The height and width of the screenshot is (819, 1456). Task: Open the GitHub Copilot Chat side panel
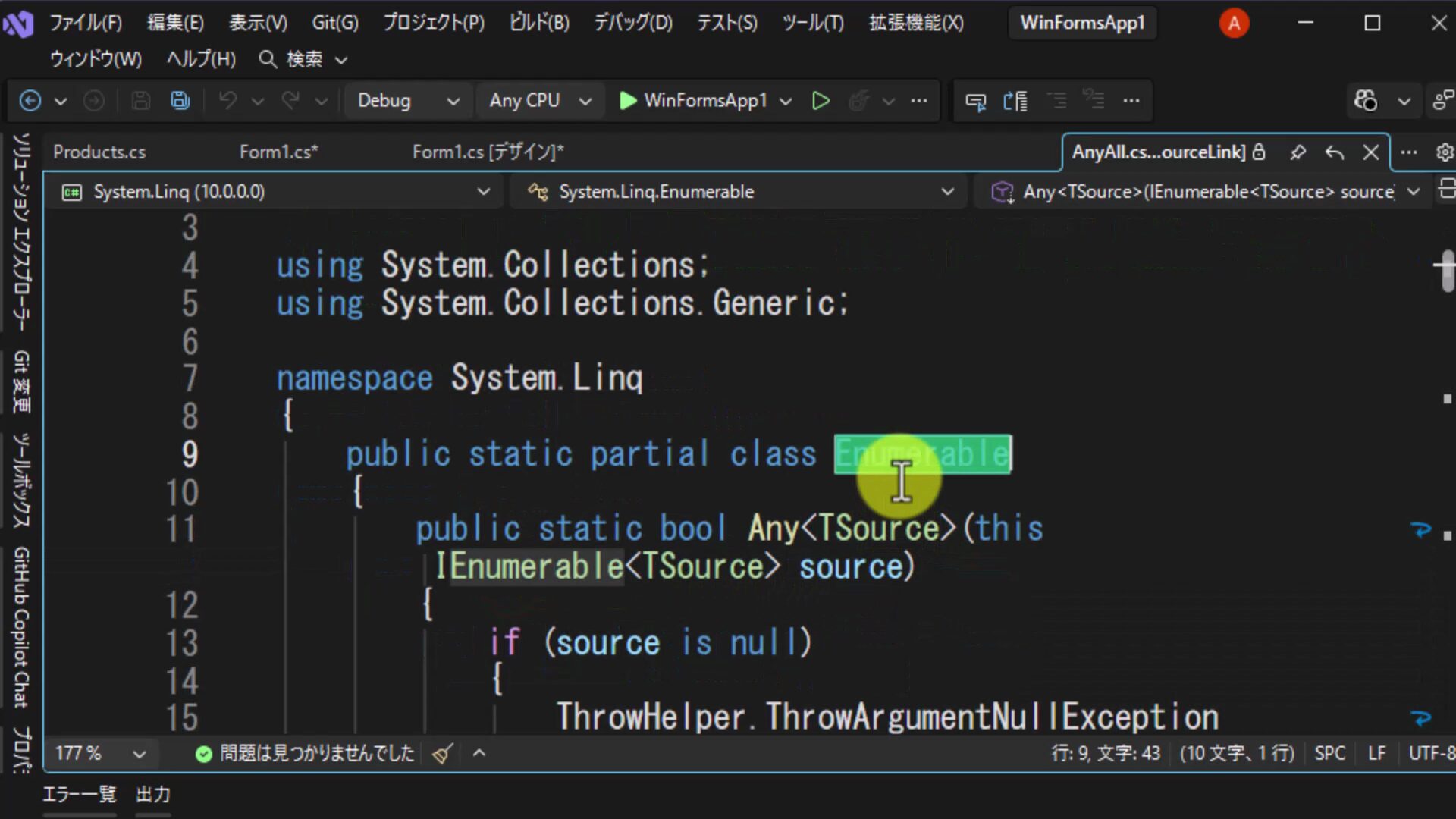[x=21, y=627]
